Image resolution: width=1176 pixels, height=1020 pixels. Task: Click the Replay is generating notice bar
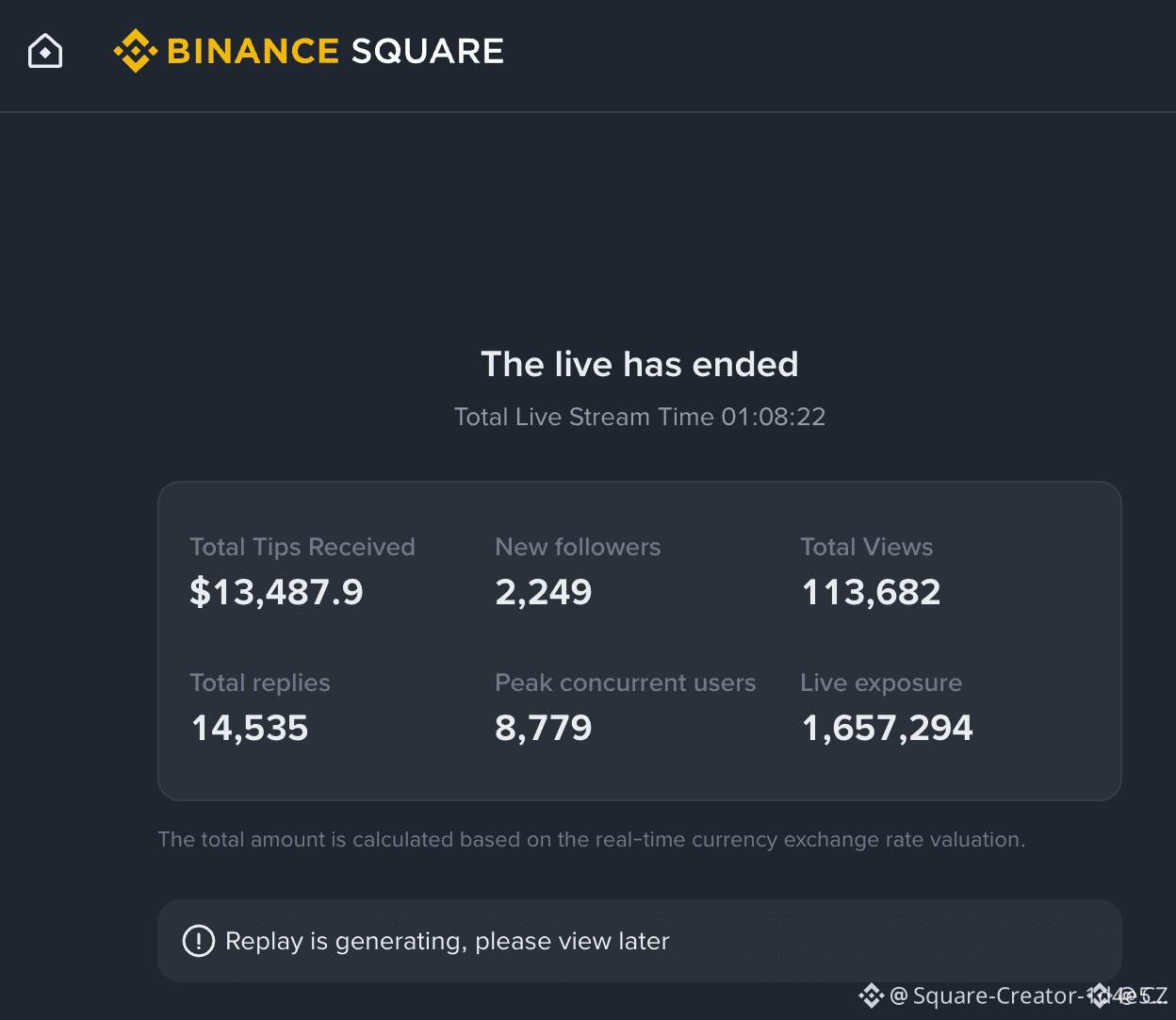[x=639, y=941]
